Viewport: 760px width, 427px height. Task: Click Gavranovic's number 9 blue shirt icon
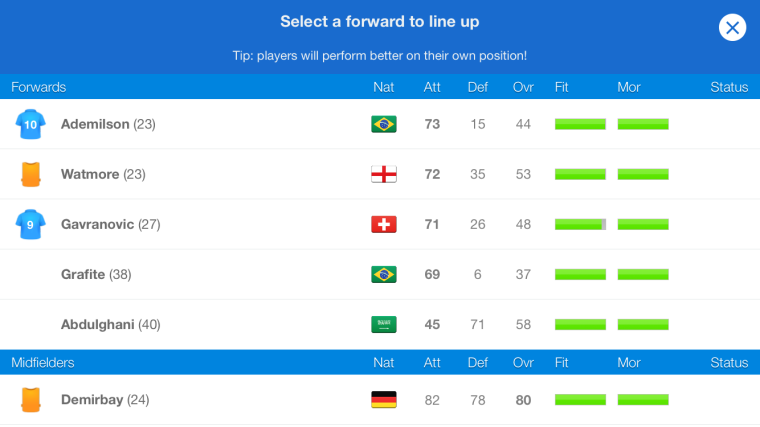tap(31, 224)
